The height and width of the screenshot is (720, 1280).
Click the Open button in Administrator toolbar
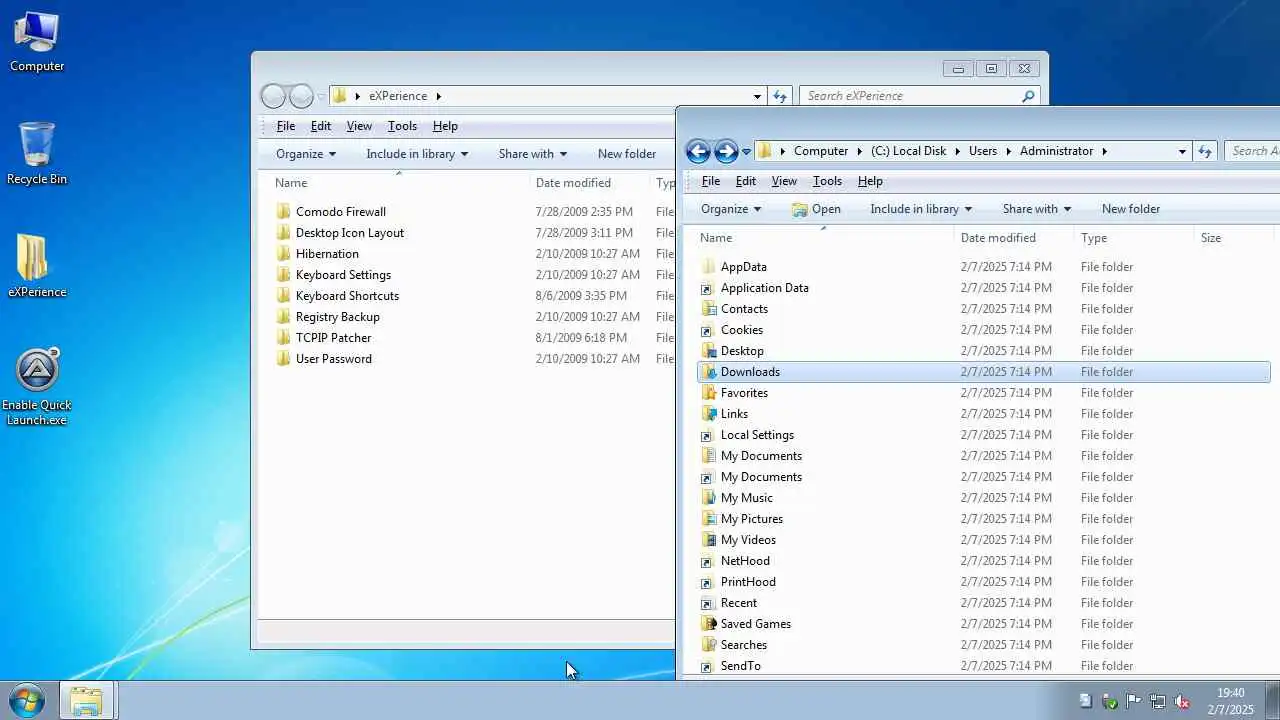click(x=816, y=209)
